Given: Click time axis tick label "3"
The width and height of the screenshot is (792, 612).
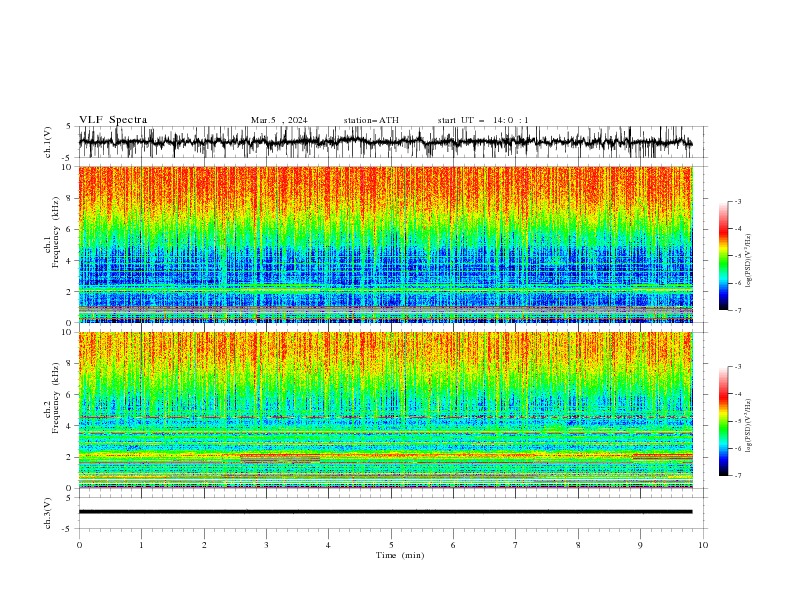Looking at the screenshot, I should point(266,545).
